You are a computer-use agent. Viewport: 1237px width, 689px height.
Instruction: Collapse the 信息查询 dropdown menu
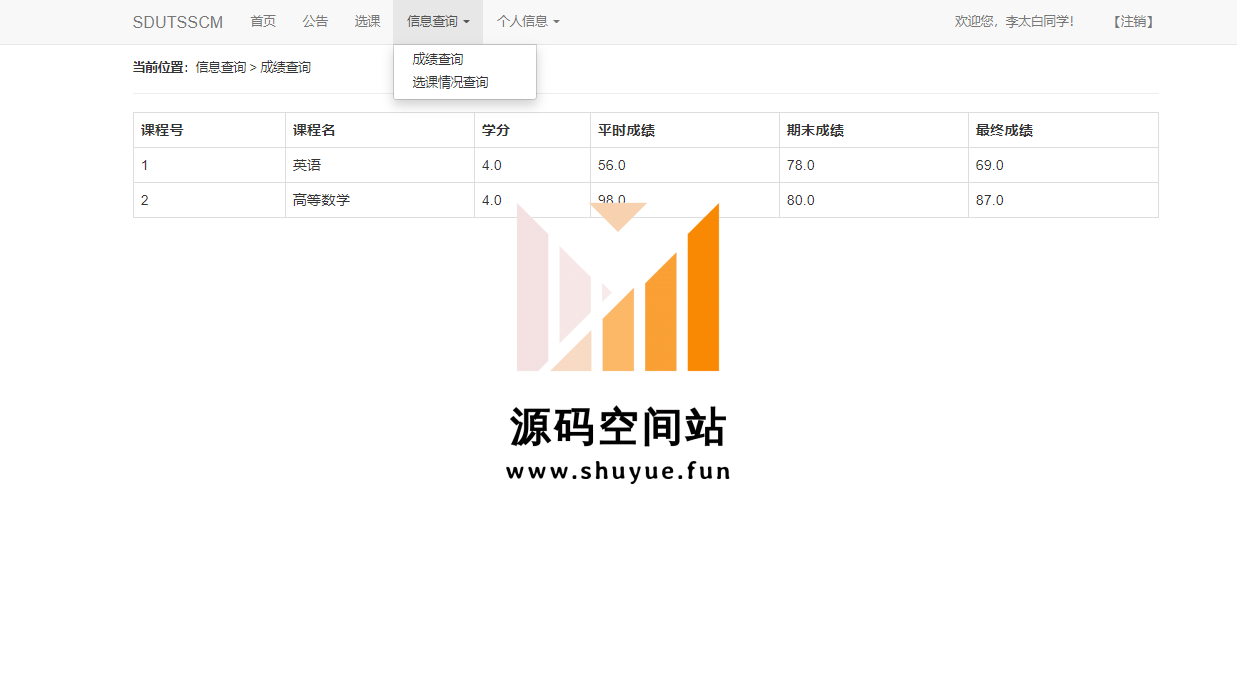point(438,21)
